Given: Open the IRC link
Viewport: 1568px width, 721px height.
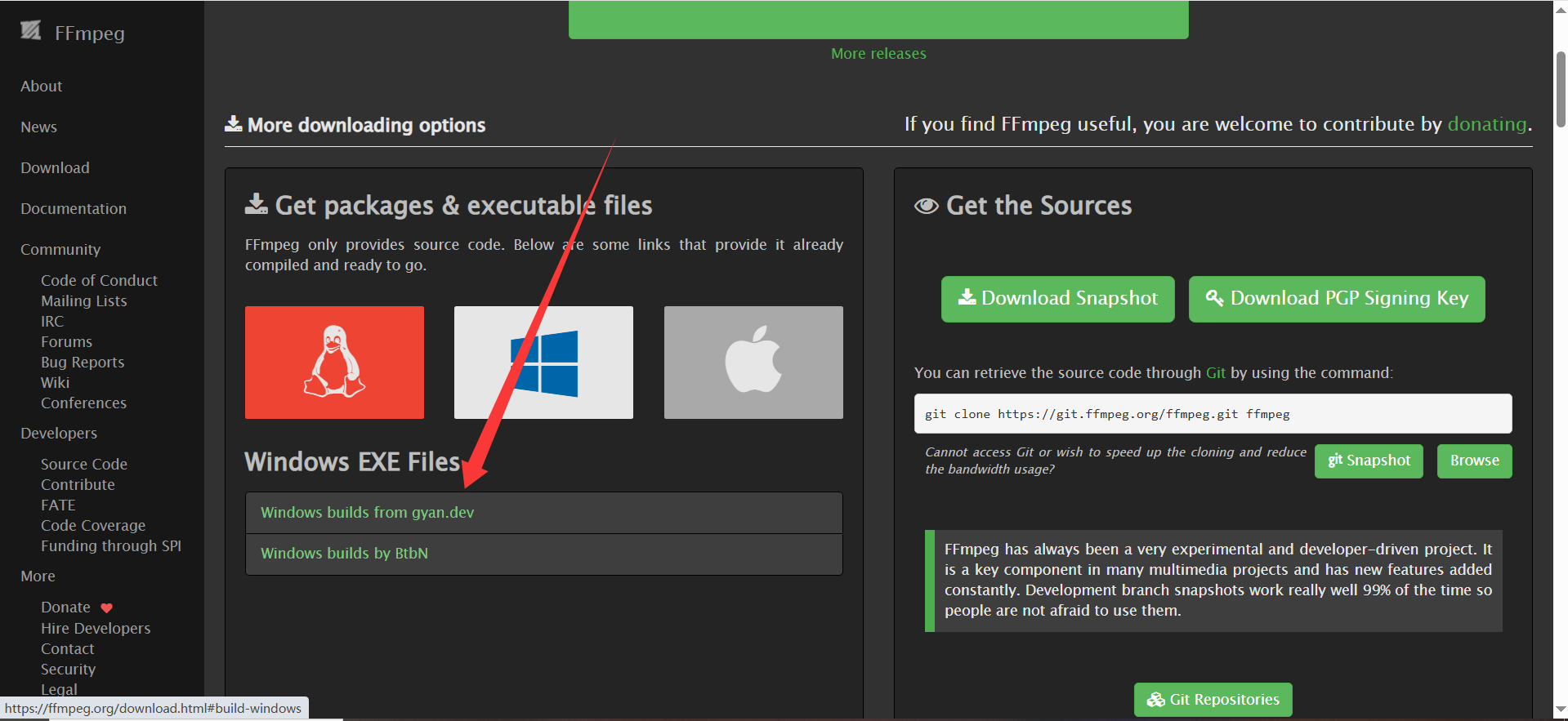Looking at the screenshot, I should (52, 321).
